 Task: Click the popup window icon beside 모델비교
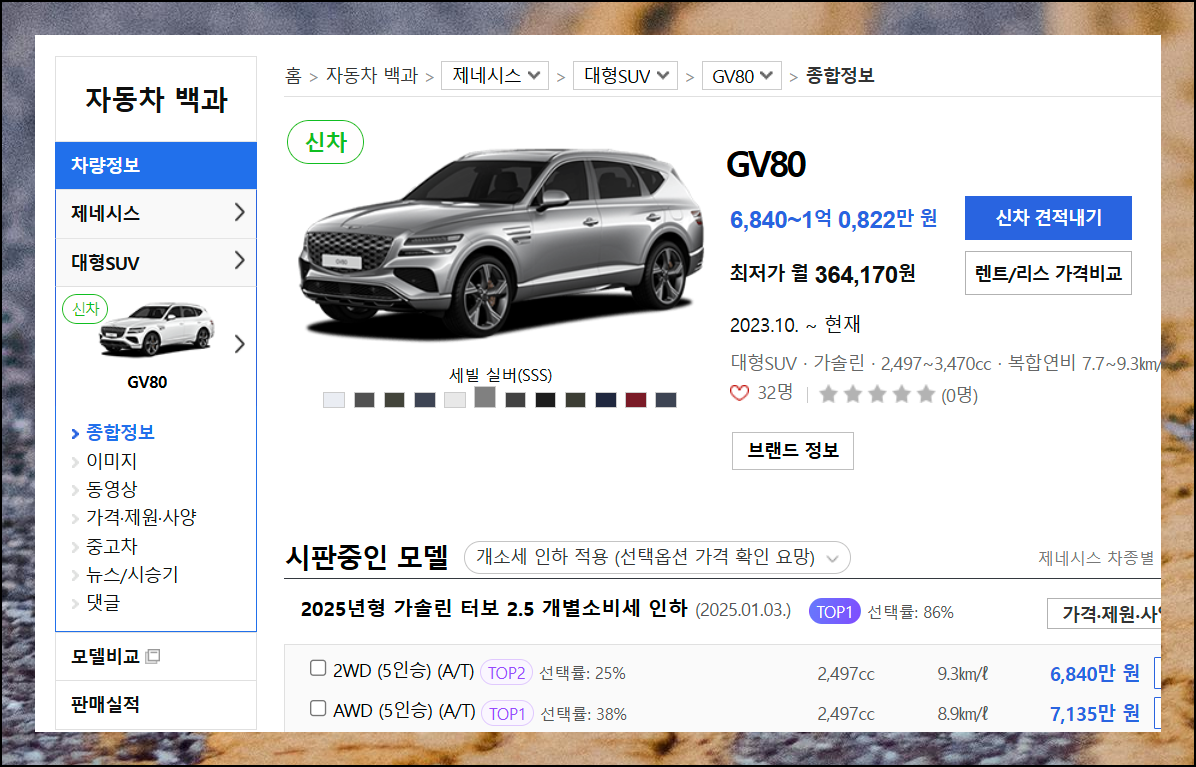point(153,656)
